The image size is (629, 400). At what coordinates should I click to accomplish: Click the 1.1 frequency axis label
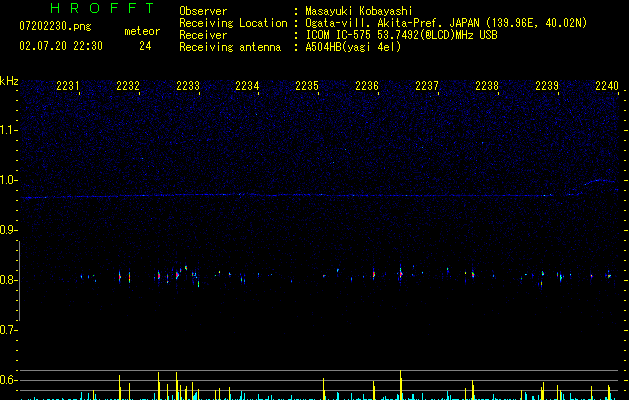pos(8,130)
